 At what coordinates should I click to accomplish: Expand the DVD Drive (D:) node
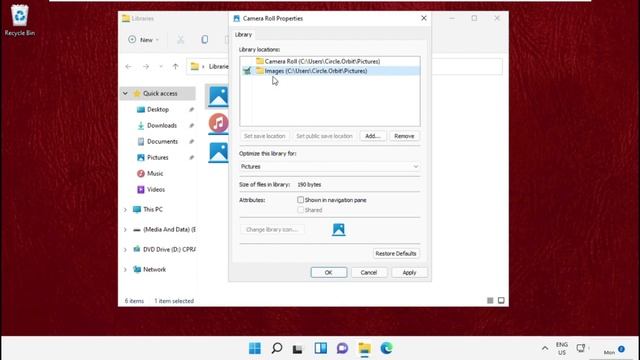pyautogui.click(x=125, y=249)
